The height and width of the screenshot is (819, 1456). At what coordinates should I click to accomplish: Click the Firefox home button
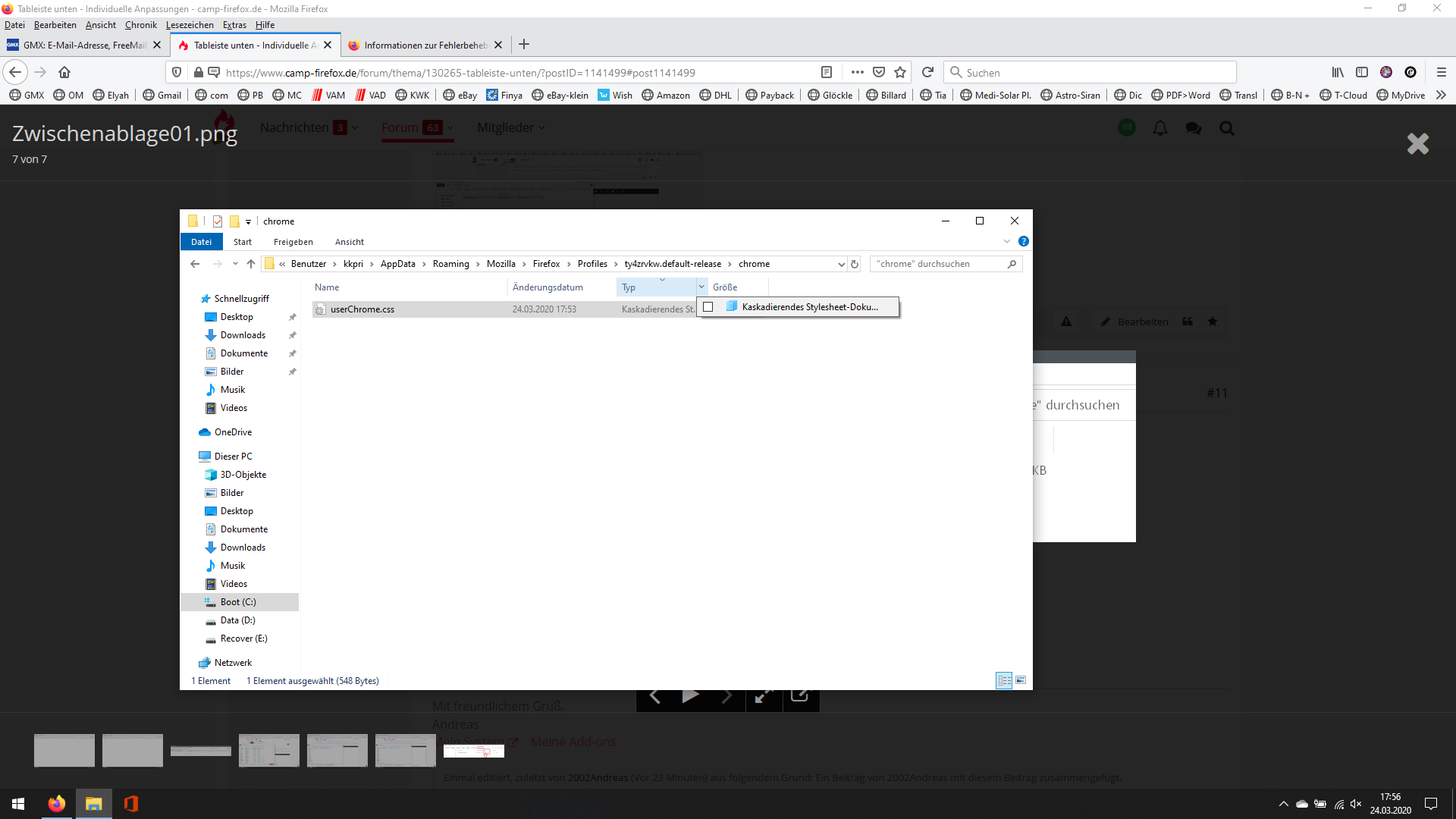point(64,72)
